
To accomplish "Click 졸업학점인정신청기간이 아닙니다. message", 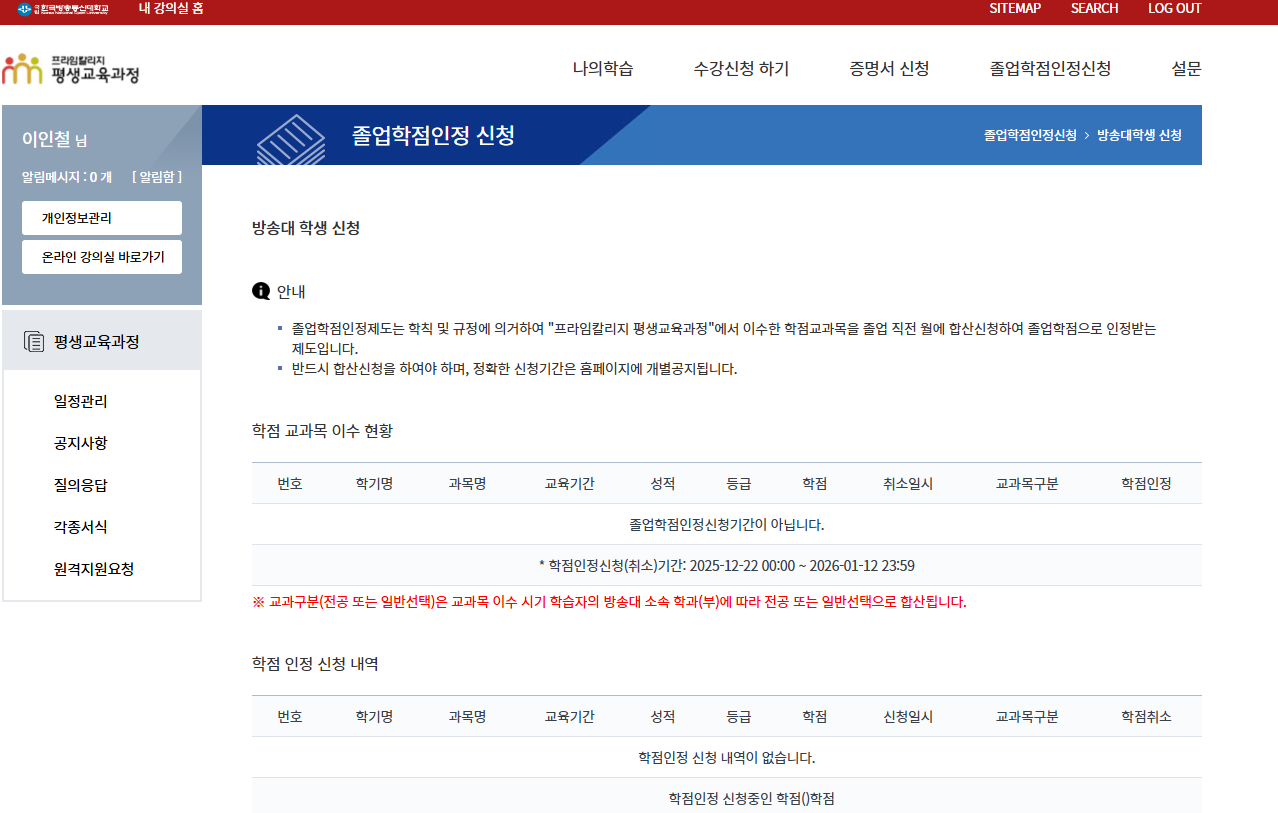I will click(727, 524).
